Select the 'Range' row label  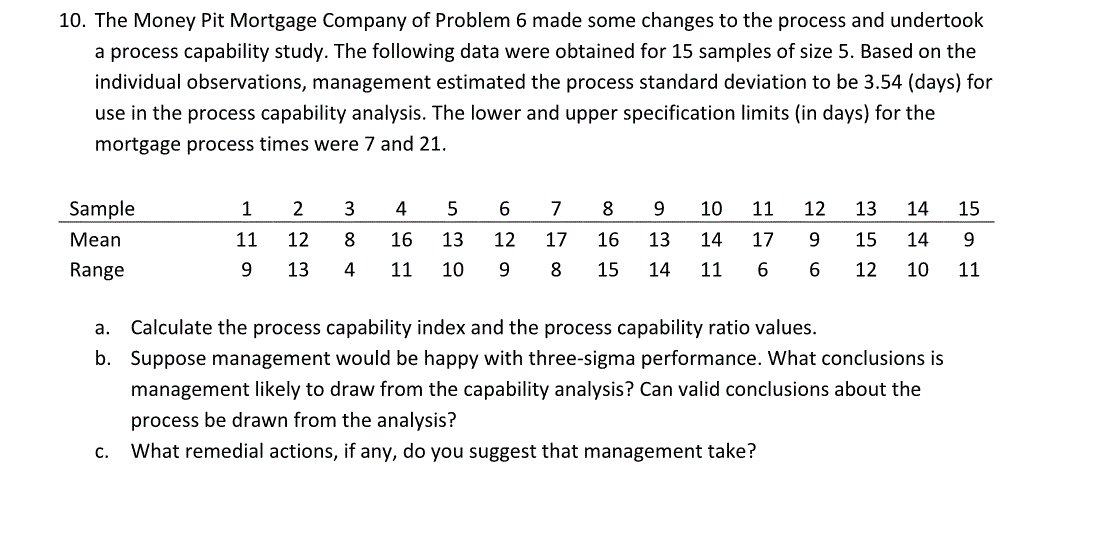pos(97,271)
